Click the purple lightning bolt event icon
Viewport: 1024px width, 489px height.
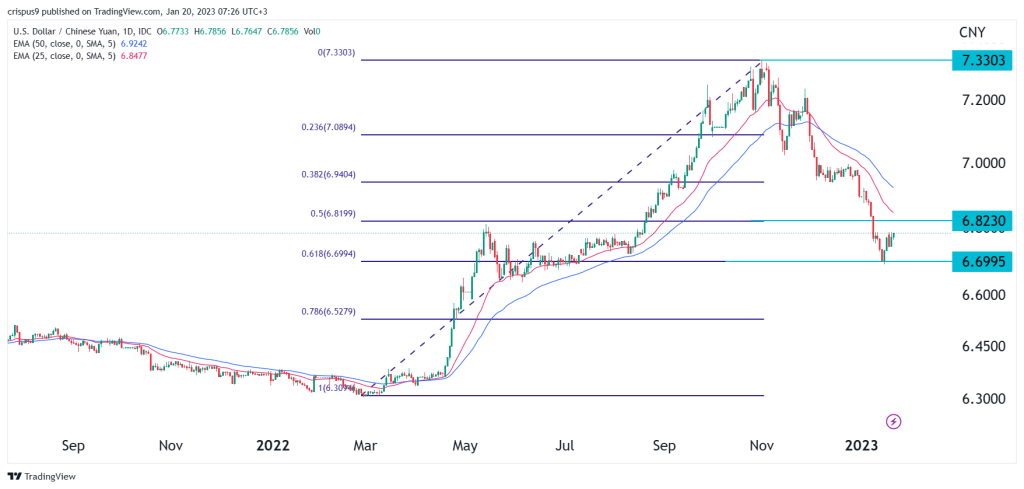coord(894,421)
